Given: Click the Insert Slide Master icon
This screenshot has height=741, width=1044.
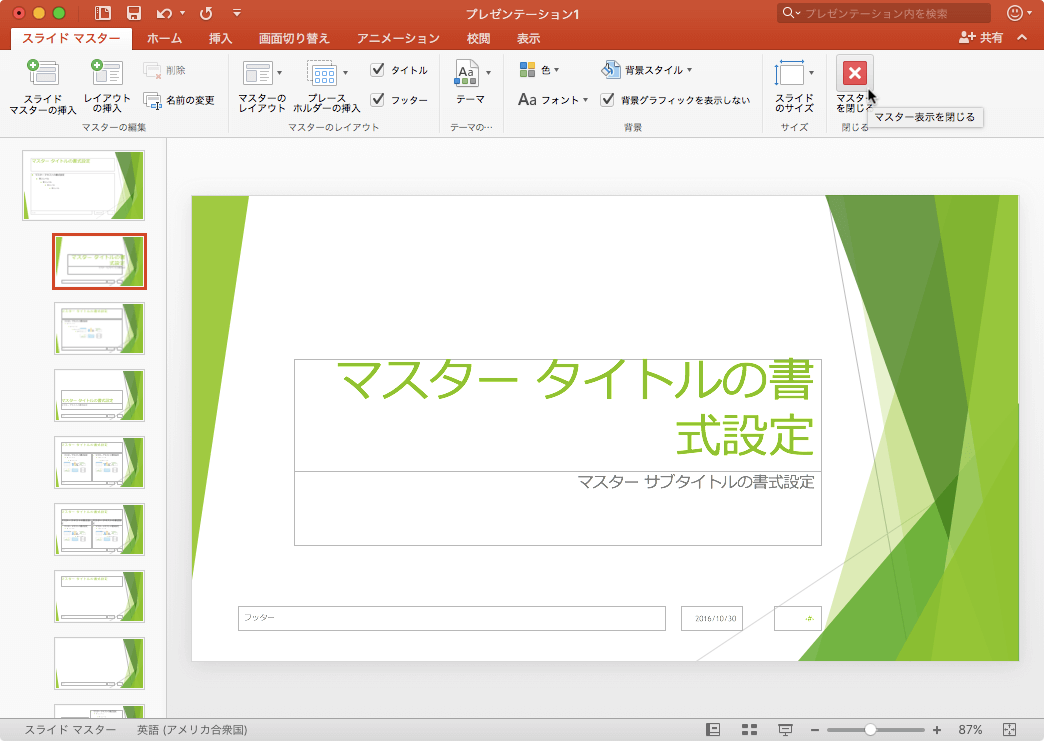Looking at the screenshot, I should (x=42, y=75).
